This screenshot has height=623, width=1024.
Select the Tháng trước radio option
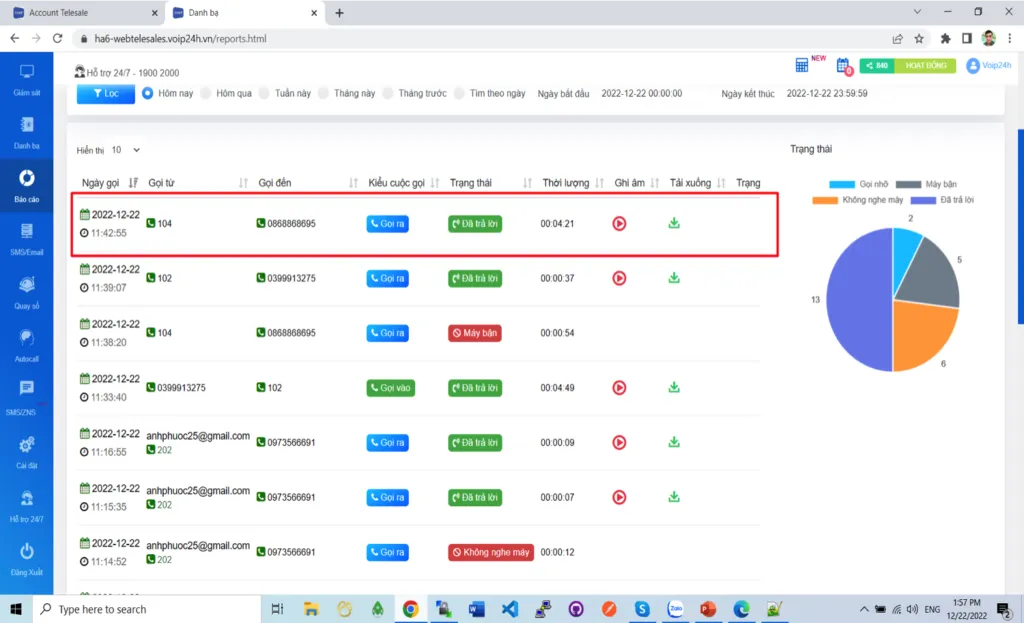388,93
